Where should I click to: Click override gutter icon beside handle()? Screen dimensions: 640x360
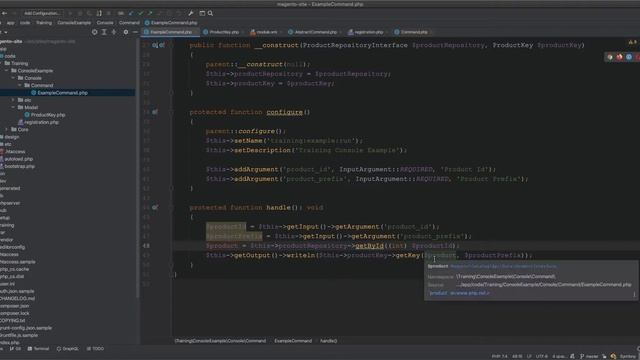click(x=155, y=207)
